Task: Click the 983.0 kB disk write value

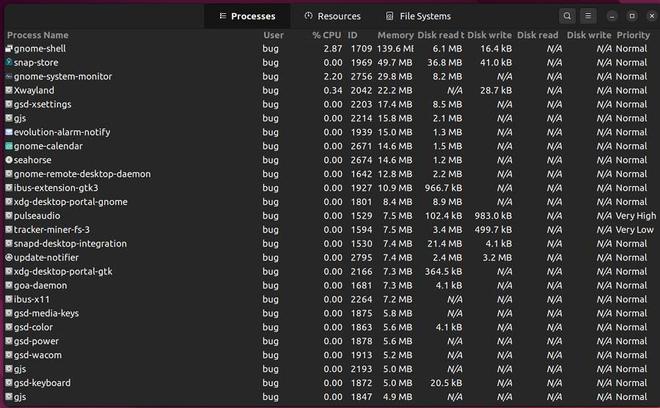Action: [x=493, y=216]
